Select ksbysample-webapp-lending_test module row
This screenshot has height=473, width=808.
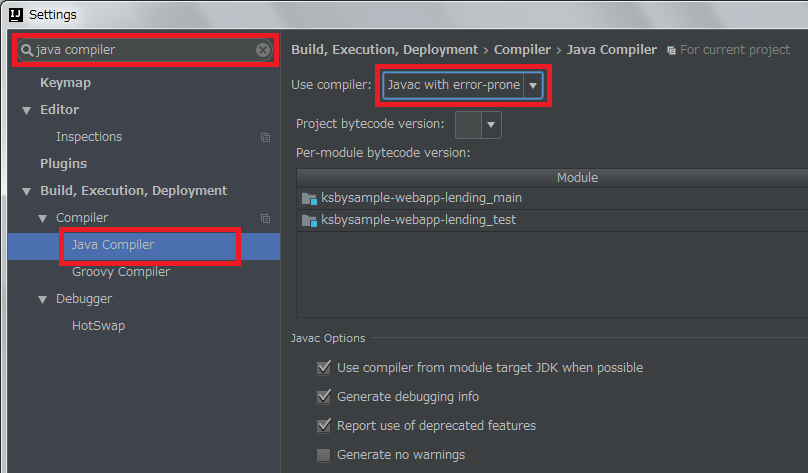tap(552, 220)
